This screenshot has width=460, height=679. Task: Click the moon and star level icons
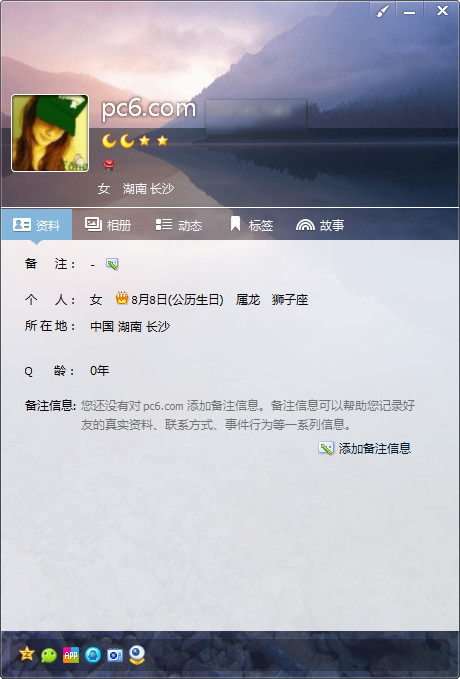135,141
